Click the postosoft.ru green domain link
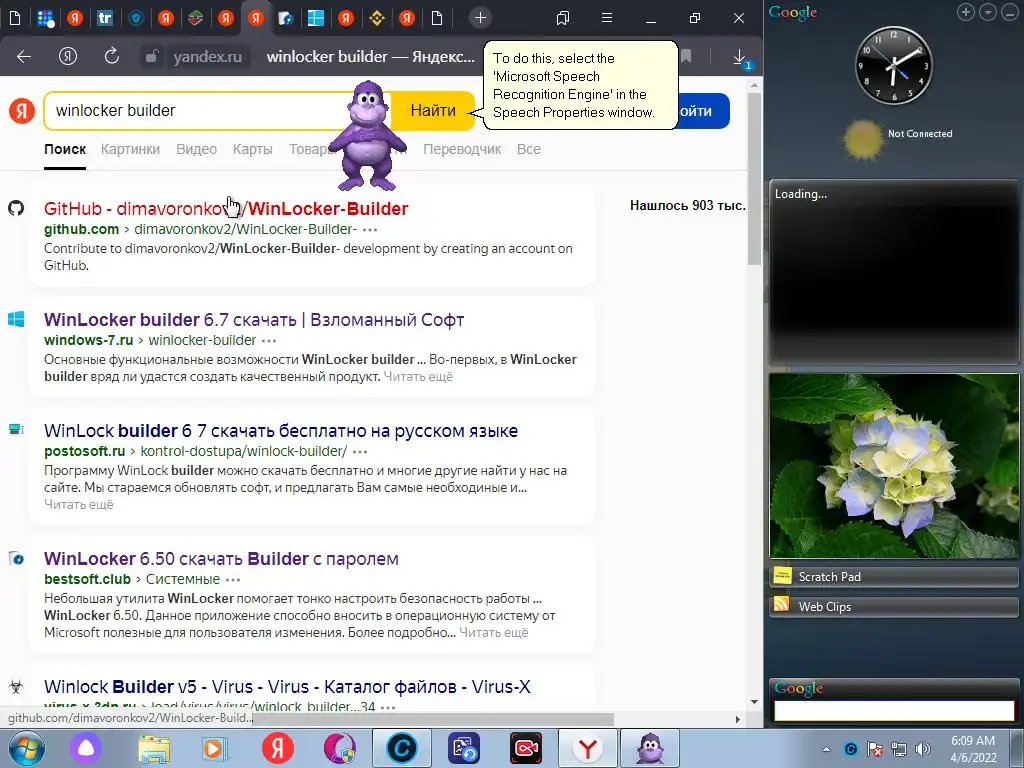The width and height of the screenshot is (1024, 768). [84, 451]
